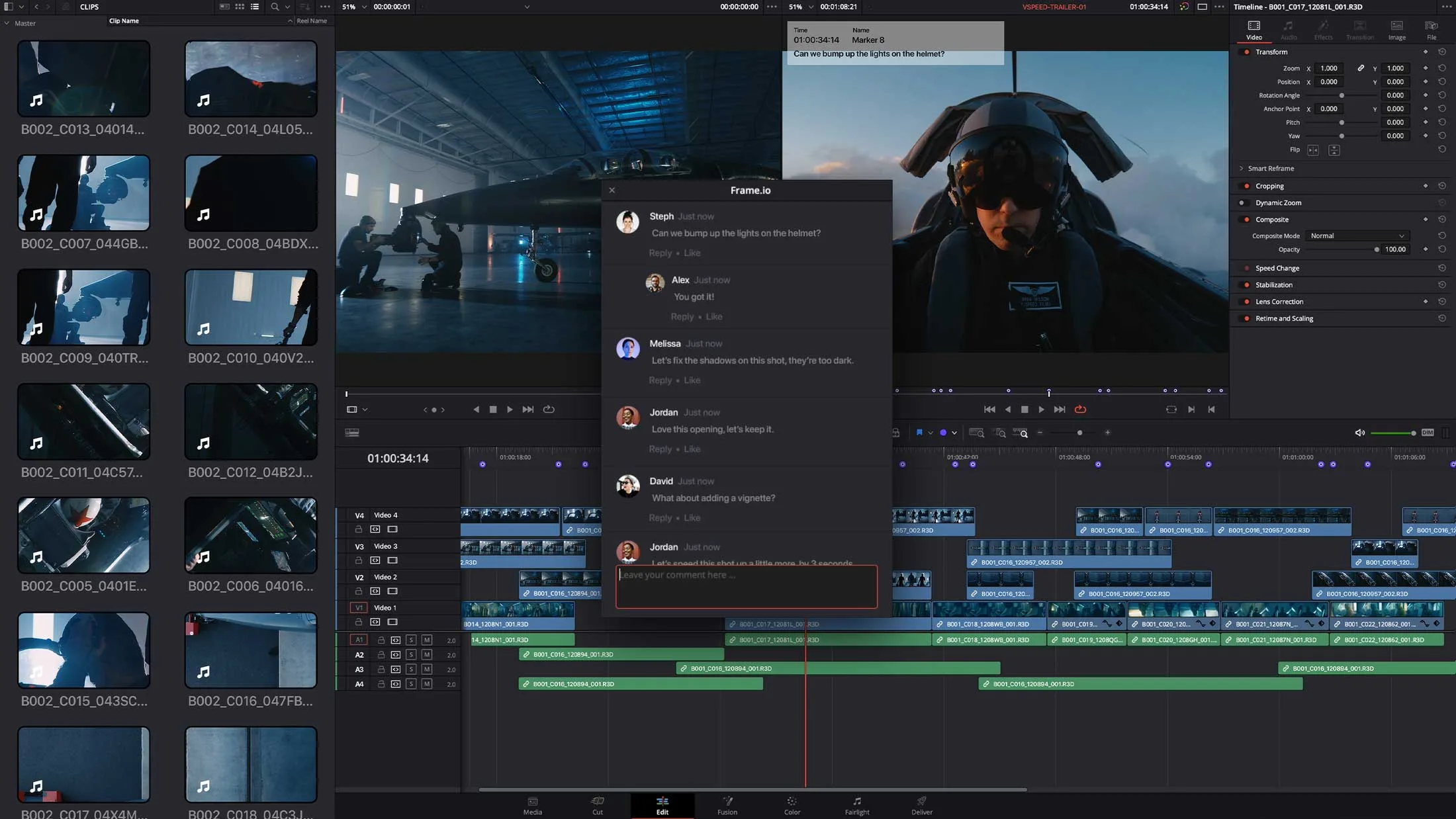Click Reply under Steph's comment
Viewport: 1456px width, 819px height.
pyautogui.click(x=660, y=253)
